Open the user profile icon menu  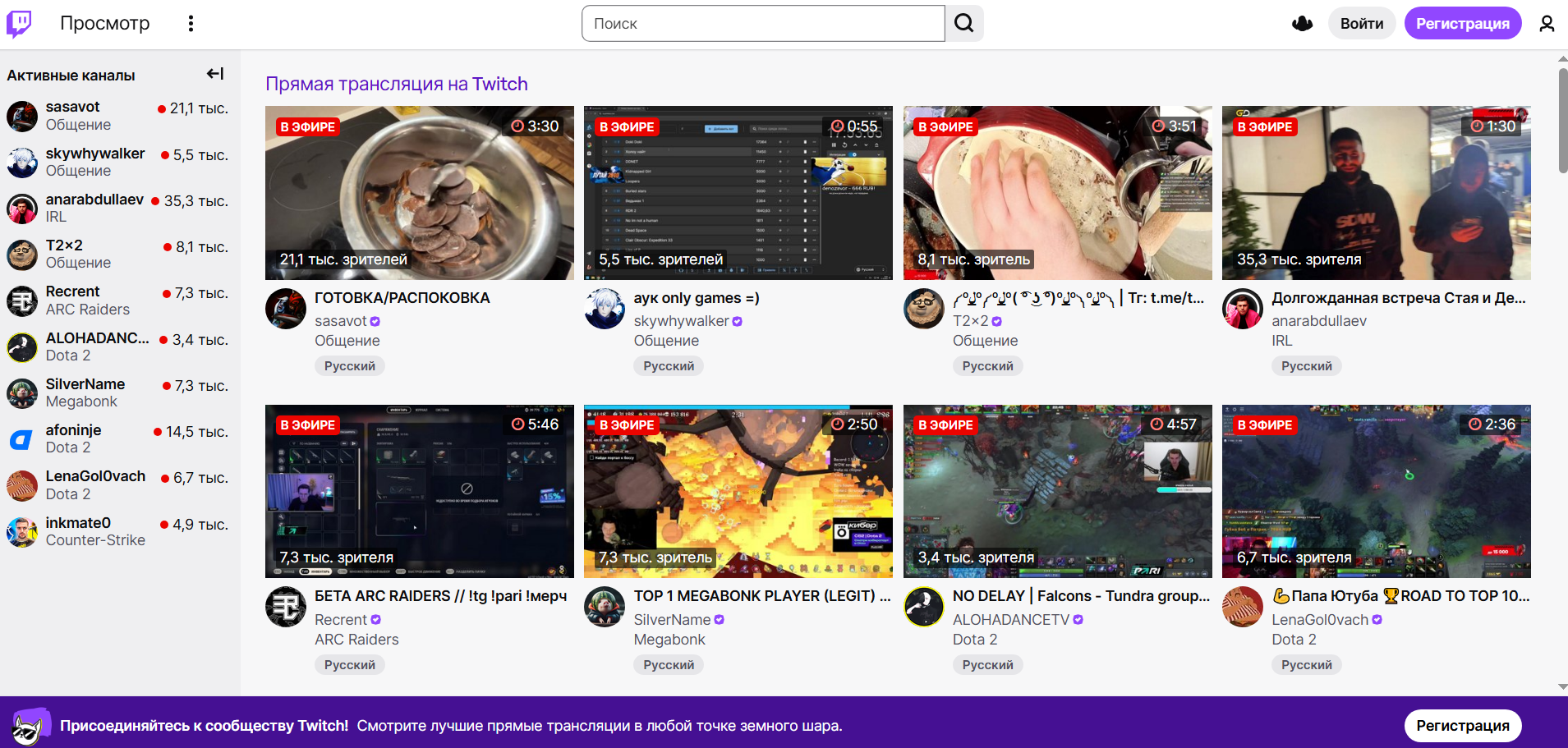[x=1547, y=24]
